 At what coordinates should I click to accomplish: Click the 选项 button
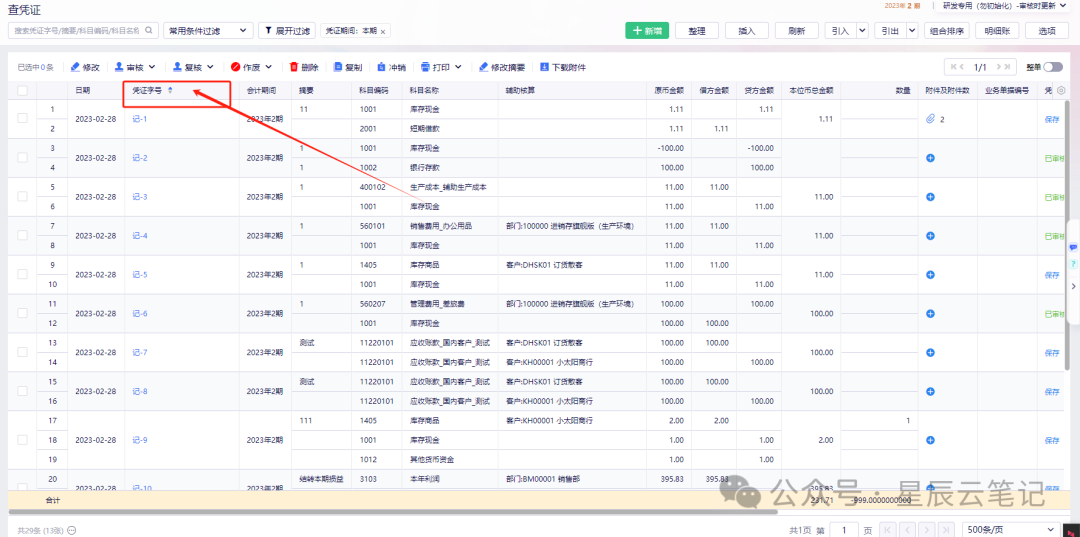point(1047,30)
